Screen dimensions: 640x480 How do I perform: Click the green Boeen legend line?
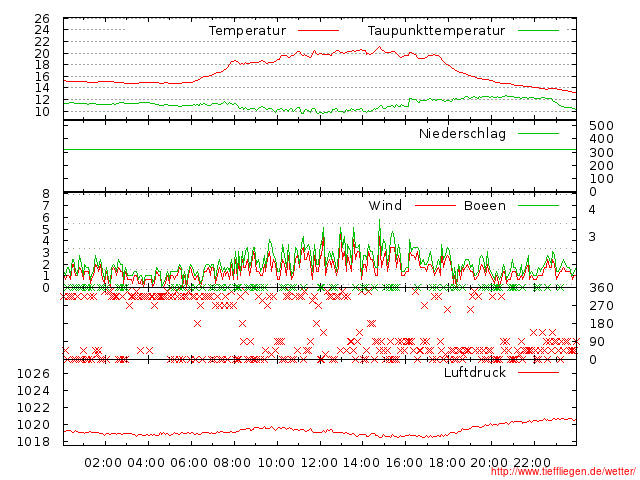[538, 206]
